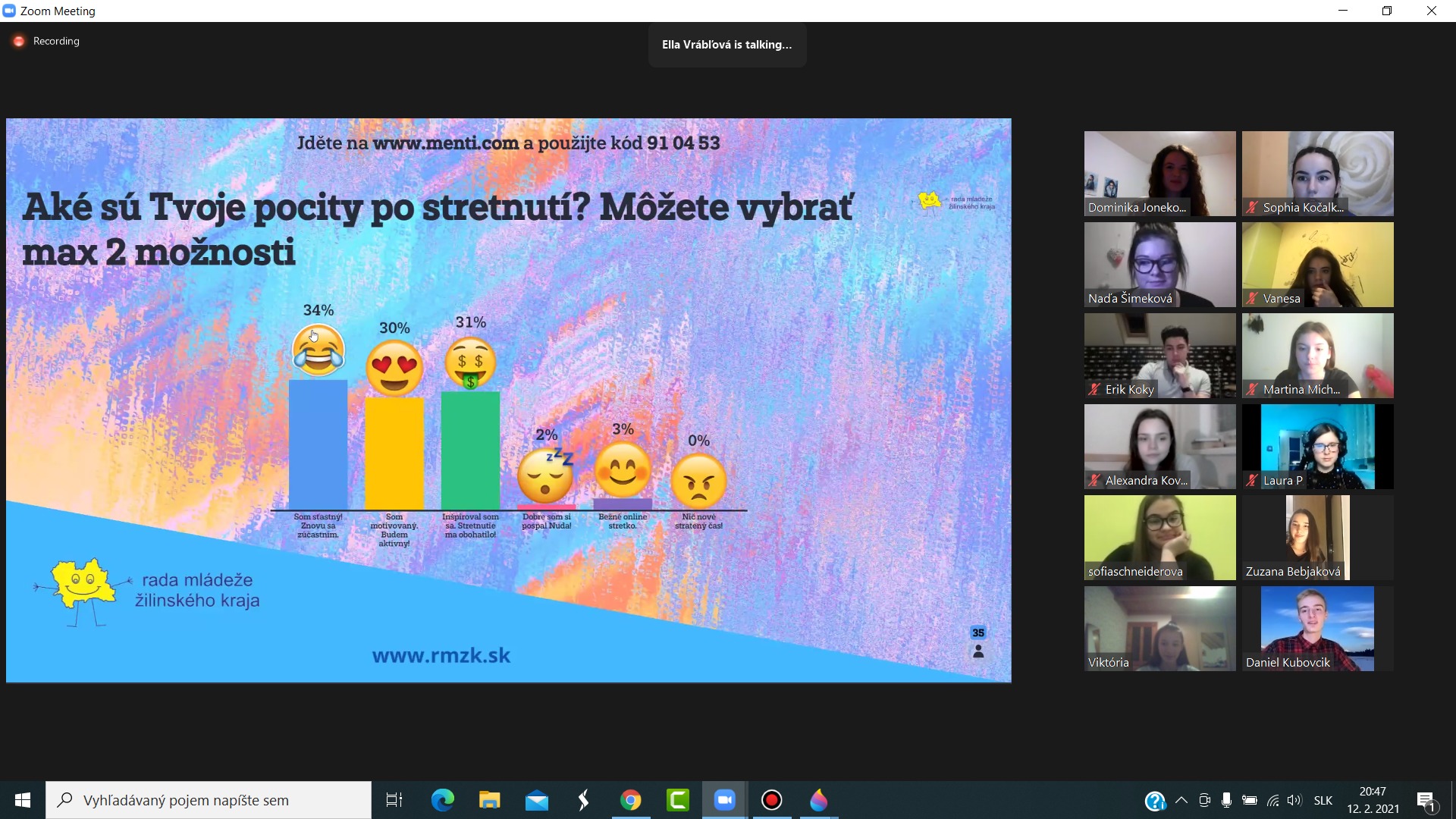Image resolution: width=1456 pixels, height=819 pixels.
Task: Open the notification center button
Action: pyautogui.click(x=1426, y=800)
